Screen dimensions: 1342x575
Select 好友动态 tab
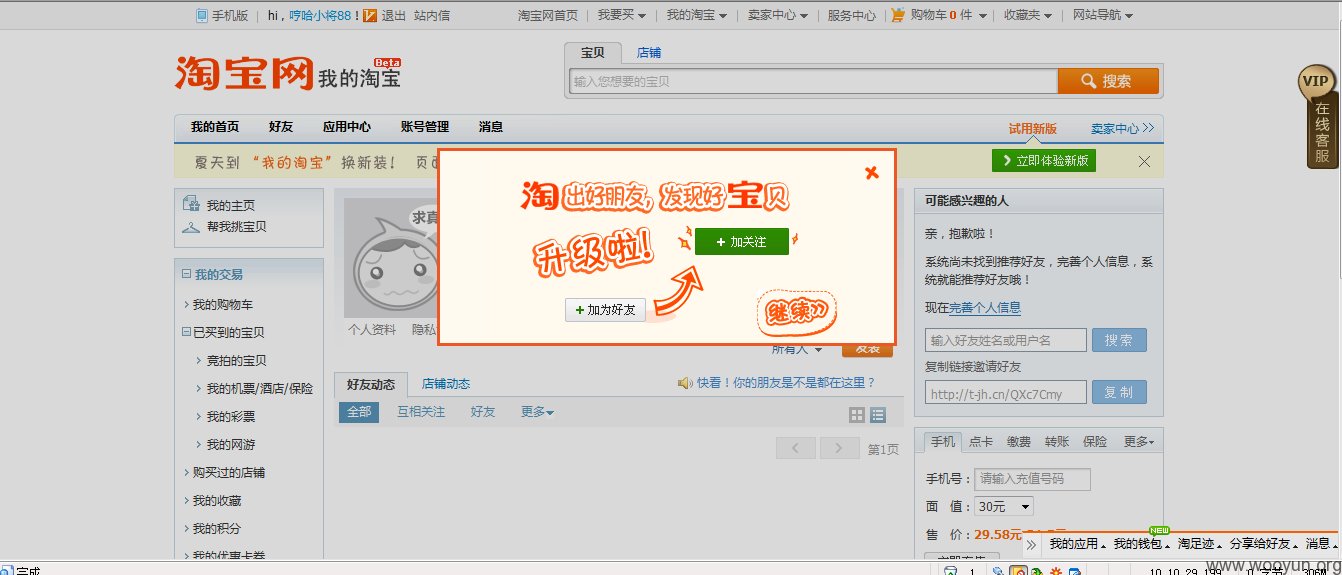[371, 384]
